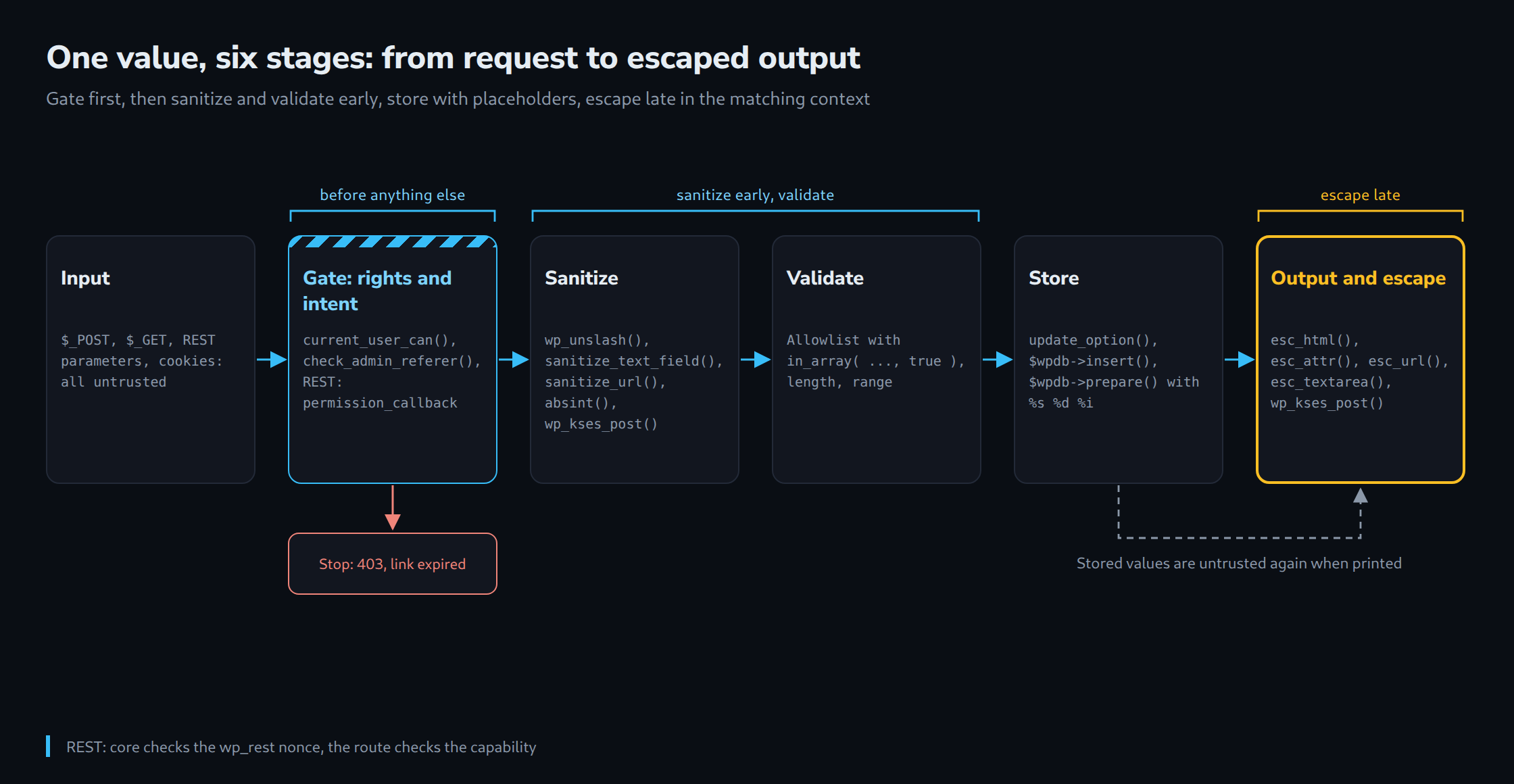Select the Validate stage card
Viewport: 1514px width, 784px height.
[877, 360]
